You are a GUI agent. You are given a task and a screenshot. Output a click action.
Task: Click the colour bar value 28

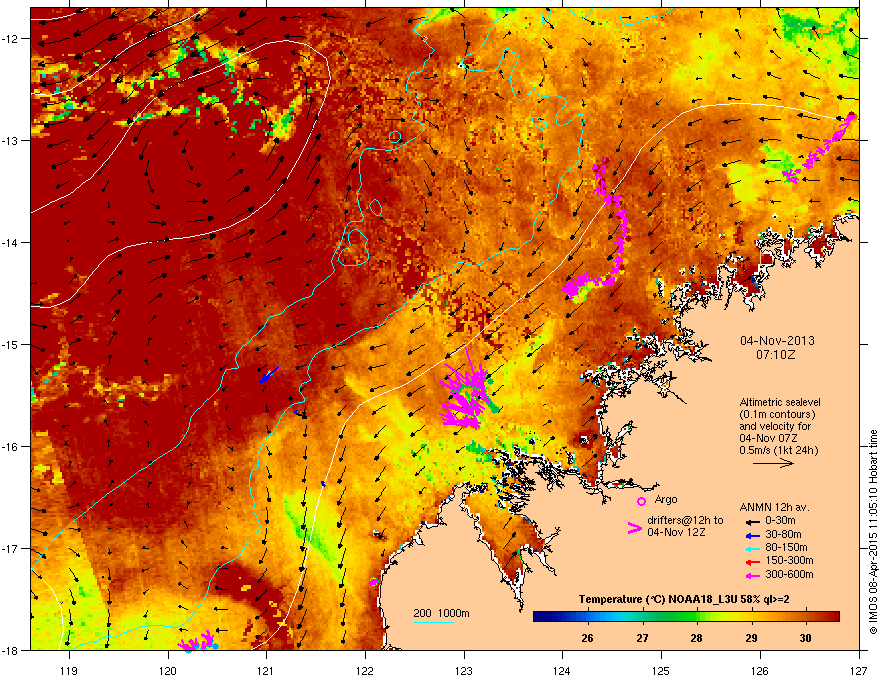pyautogui.click(x=696, y=638)
